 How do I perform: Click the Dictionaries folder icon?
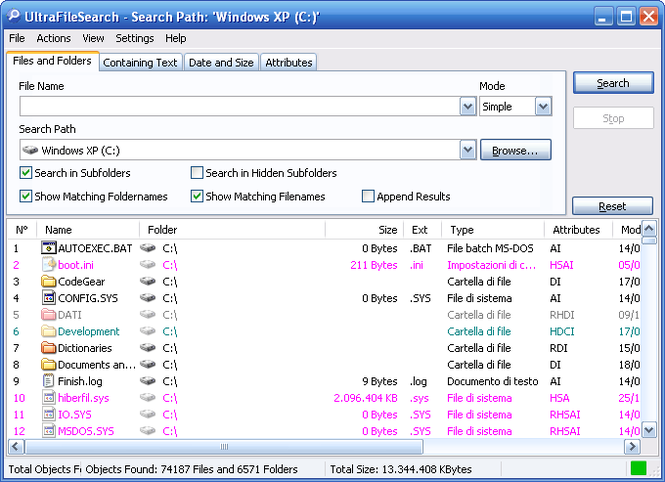point(49,348)
